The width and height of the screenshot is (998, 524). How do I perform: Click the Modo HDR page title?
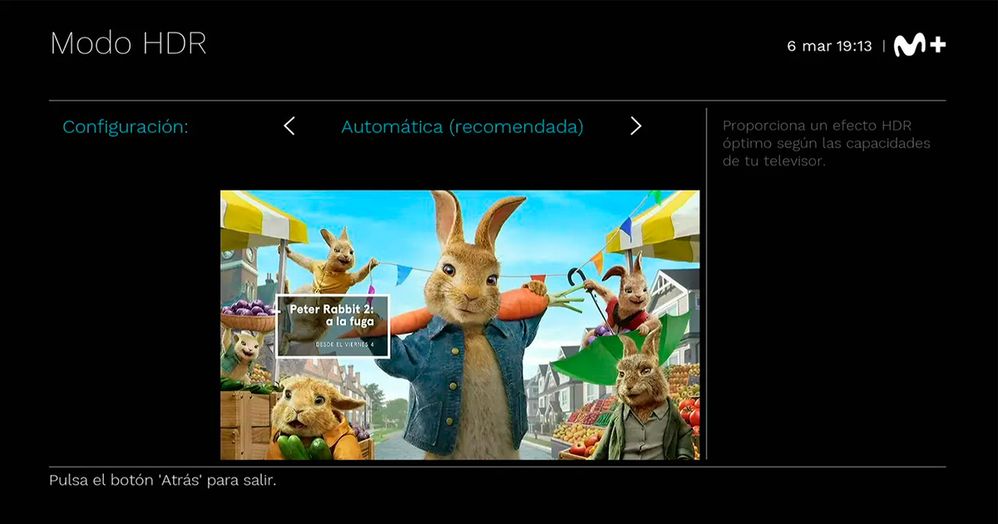129,44
